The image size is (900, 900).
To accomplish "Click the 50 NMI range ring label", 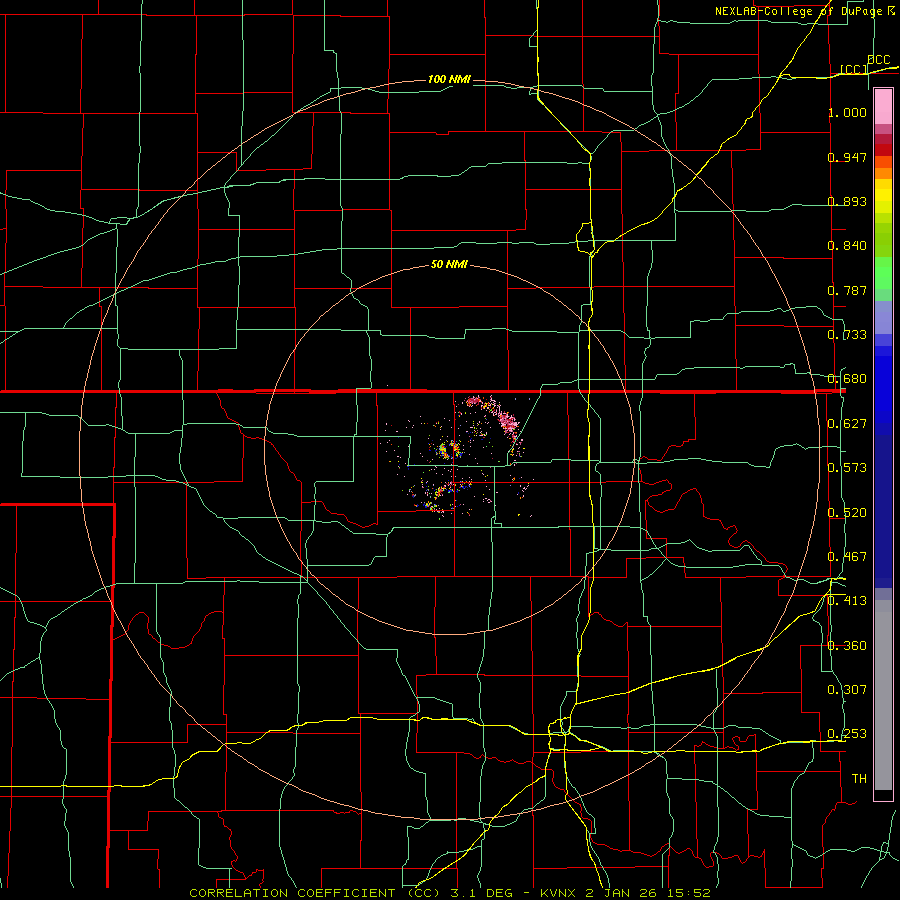I will (x=449, y=265).
